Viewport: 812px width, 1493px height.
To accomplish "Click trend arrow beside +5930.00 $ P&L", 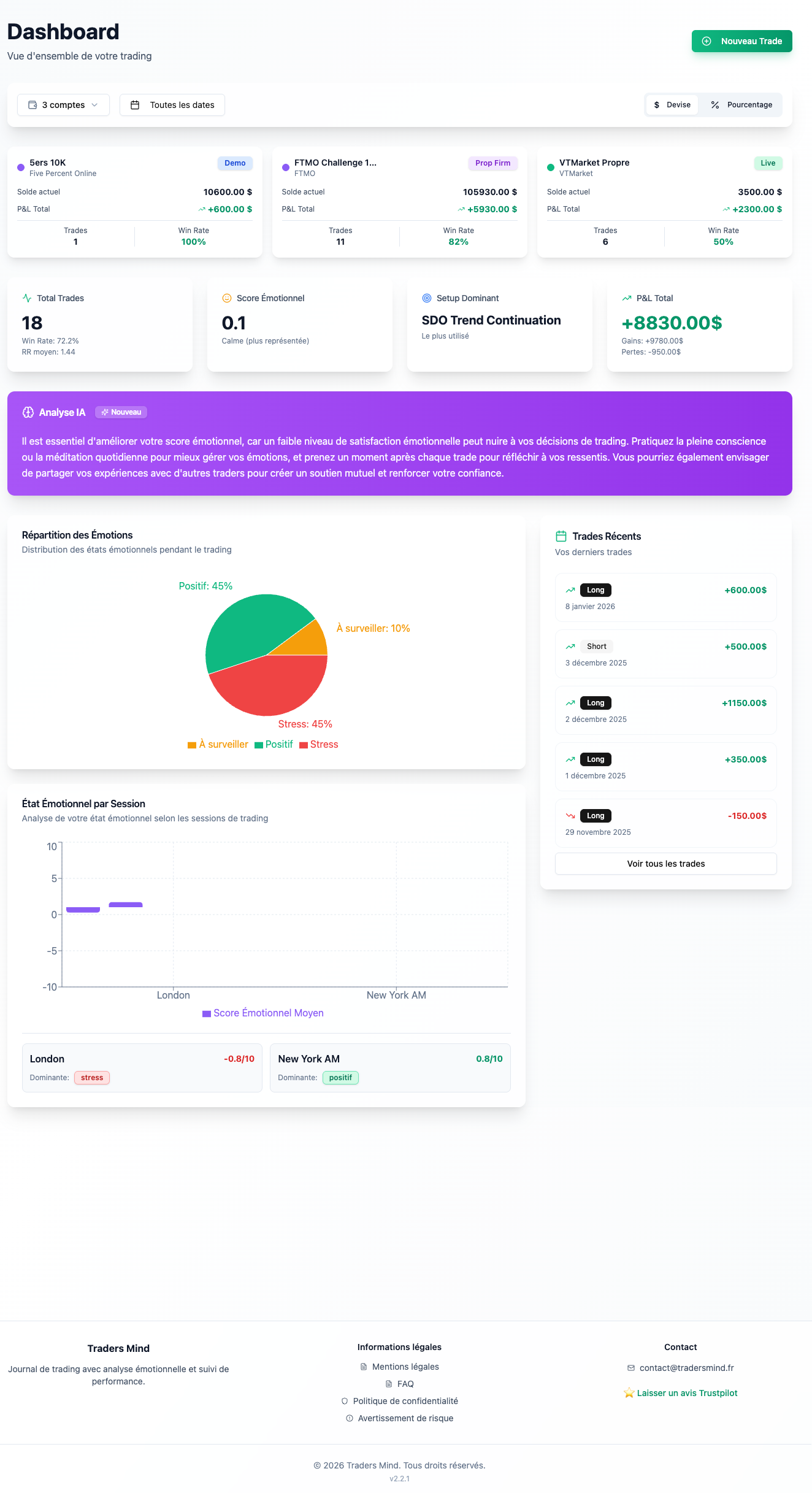I will (x=461, y=210).
